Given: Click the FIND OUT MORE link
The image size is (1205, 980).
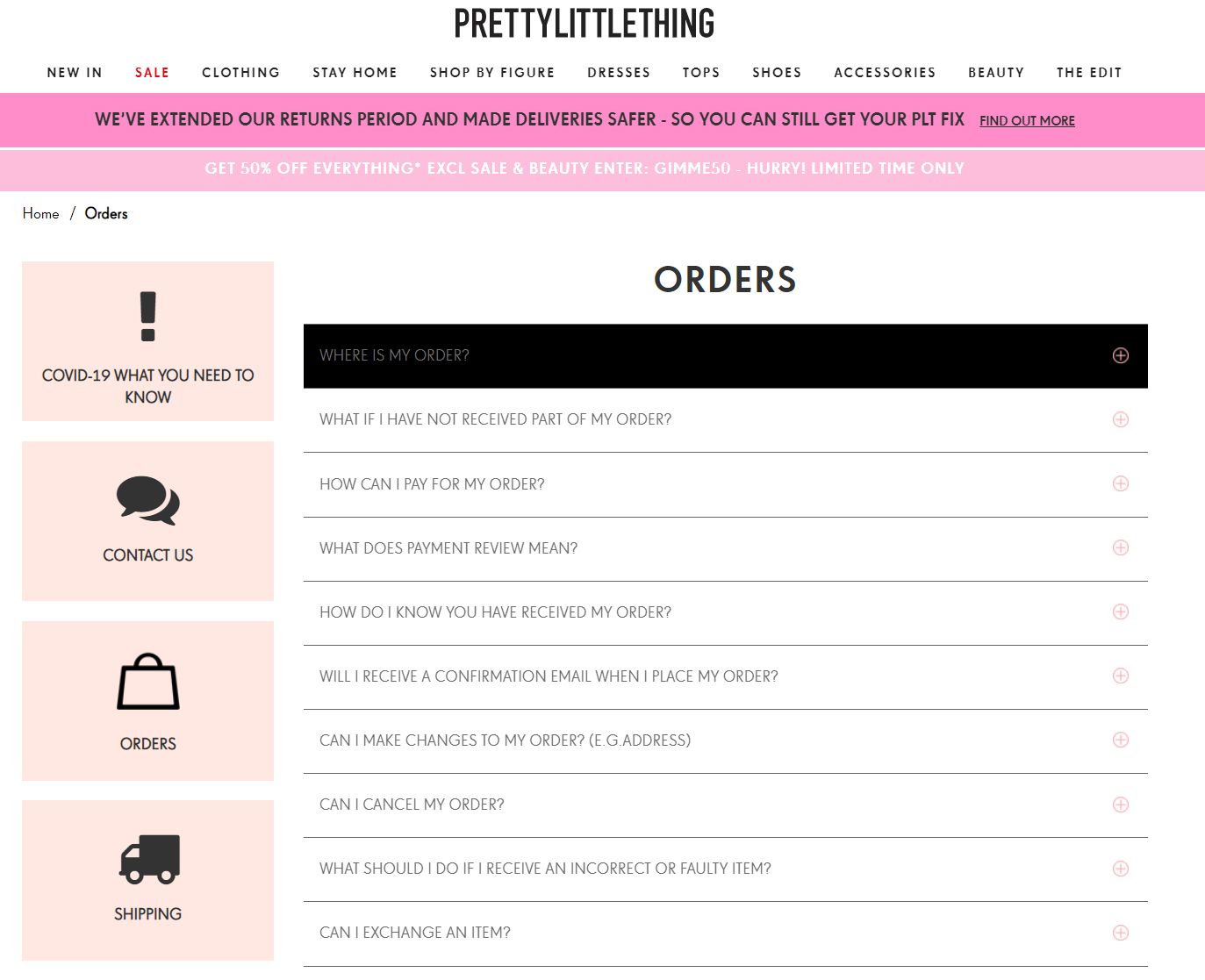Looking at the screenshot, I should click(1026, 120).
